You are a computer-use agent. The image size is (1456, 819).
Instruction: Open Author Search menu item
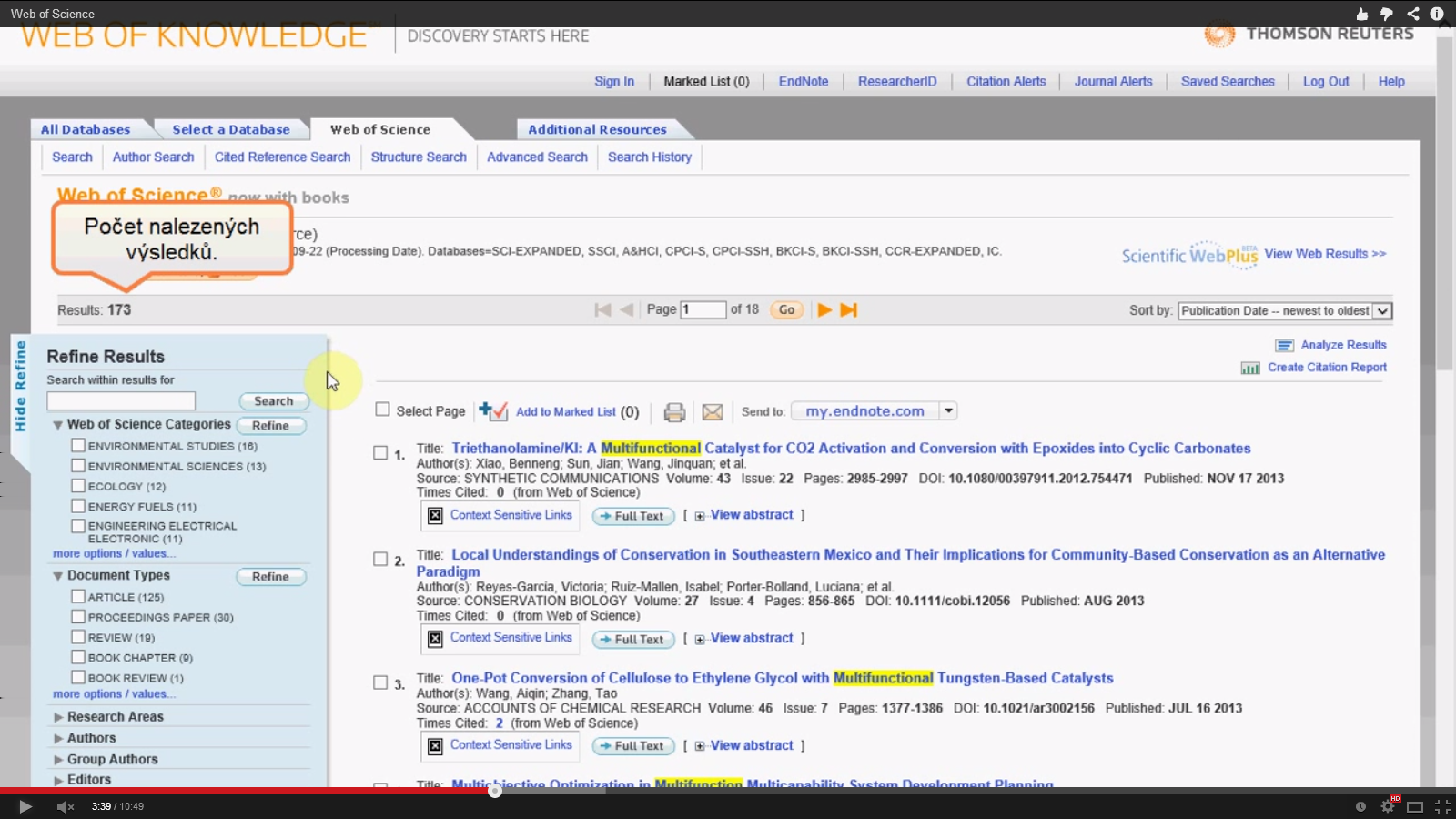(153, 157)
